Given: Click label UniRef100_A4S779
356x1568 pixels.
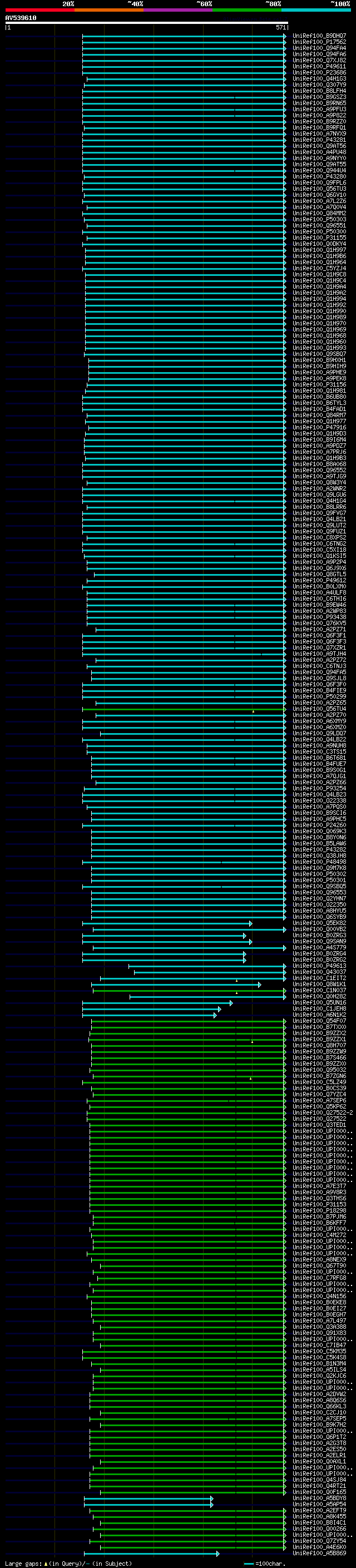Looking at the screenshot, I should [319, 947].
